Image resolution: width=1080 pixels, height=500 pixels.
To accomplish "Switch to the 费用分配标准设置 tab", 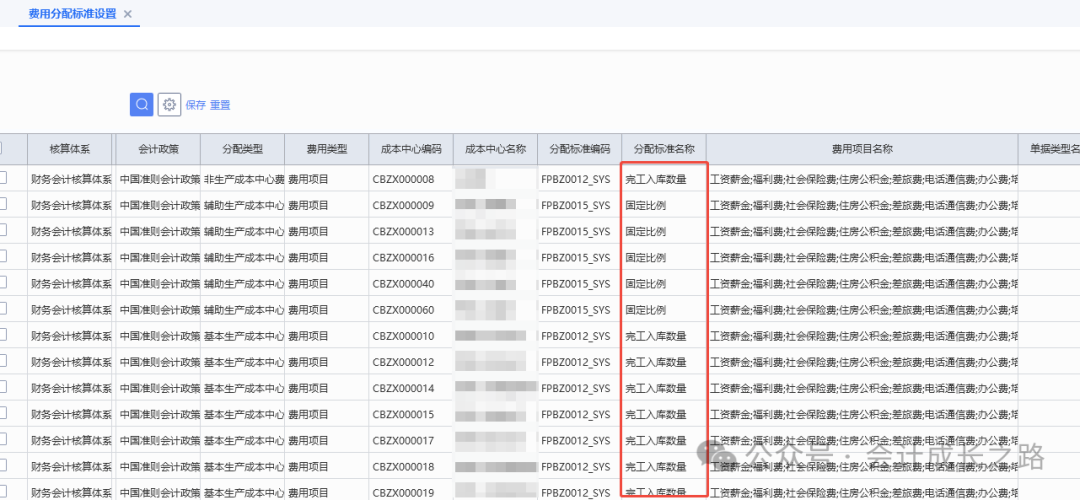I will click(72, 14).
